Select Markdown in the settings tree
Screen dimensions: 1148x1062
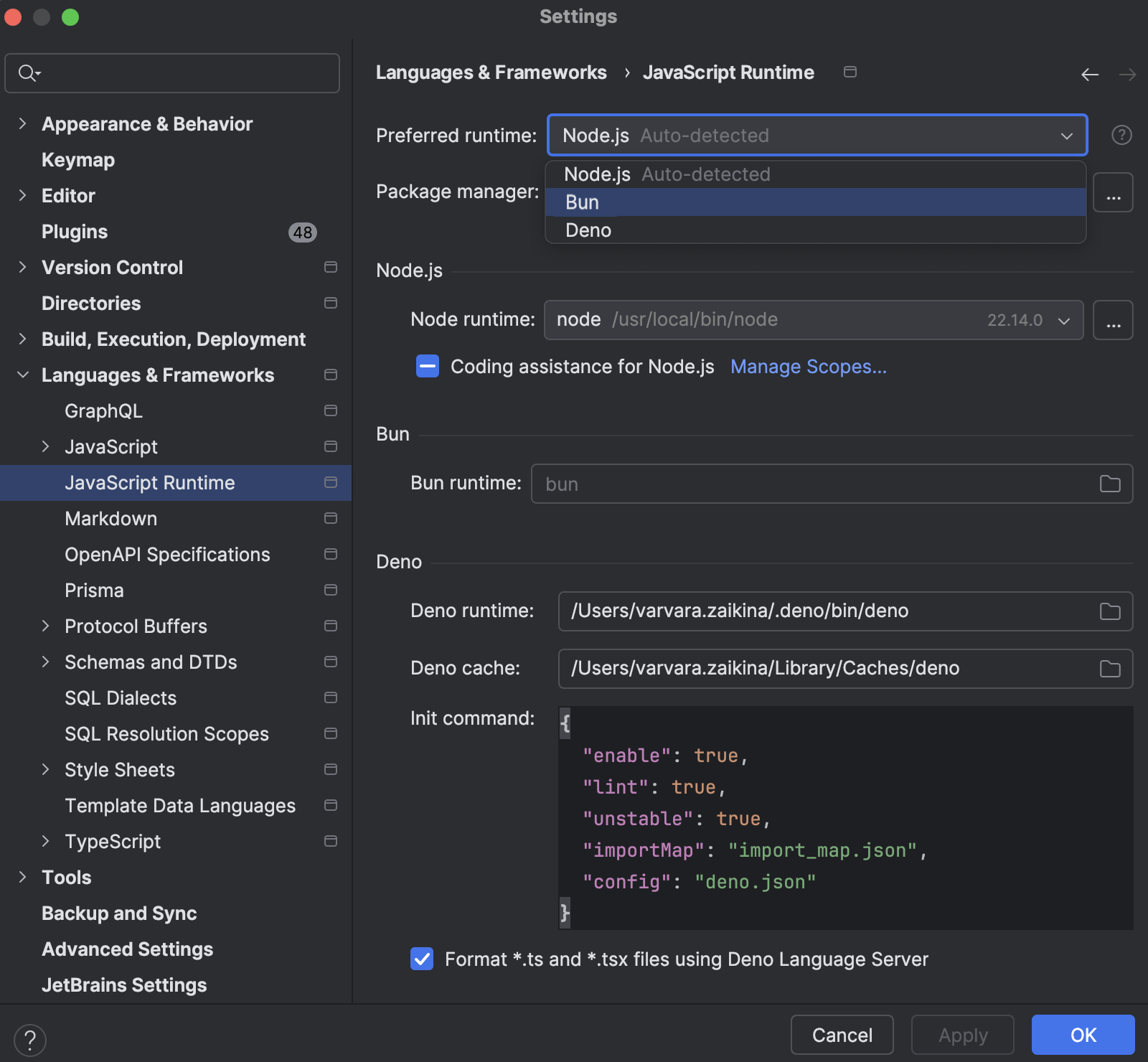111,518
